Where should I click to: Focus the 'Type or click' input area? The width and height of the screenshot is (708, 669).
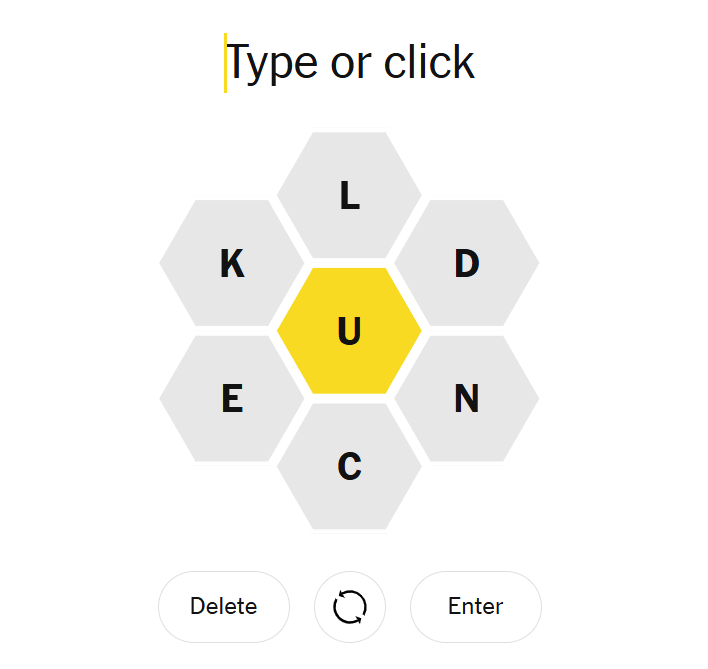pos(350,63)
